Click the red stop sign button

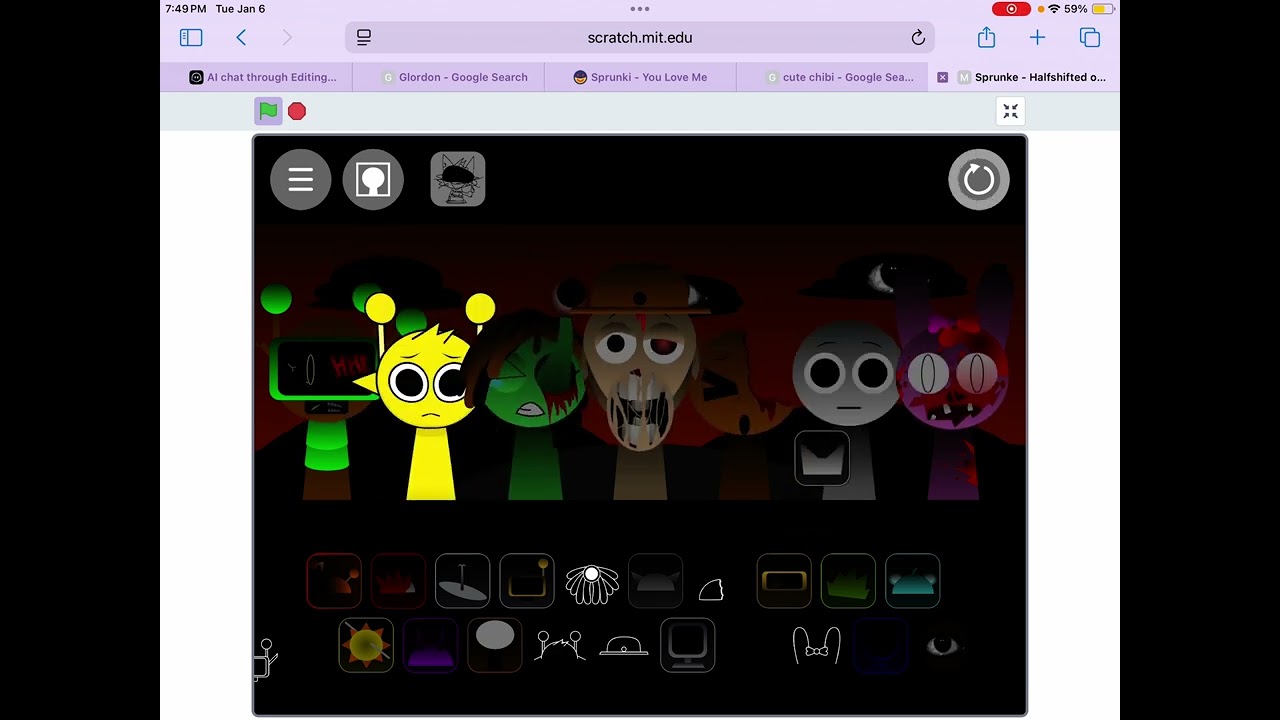(x=297, y=111)
